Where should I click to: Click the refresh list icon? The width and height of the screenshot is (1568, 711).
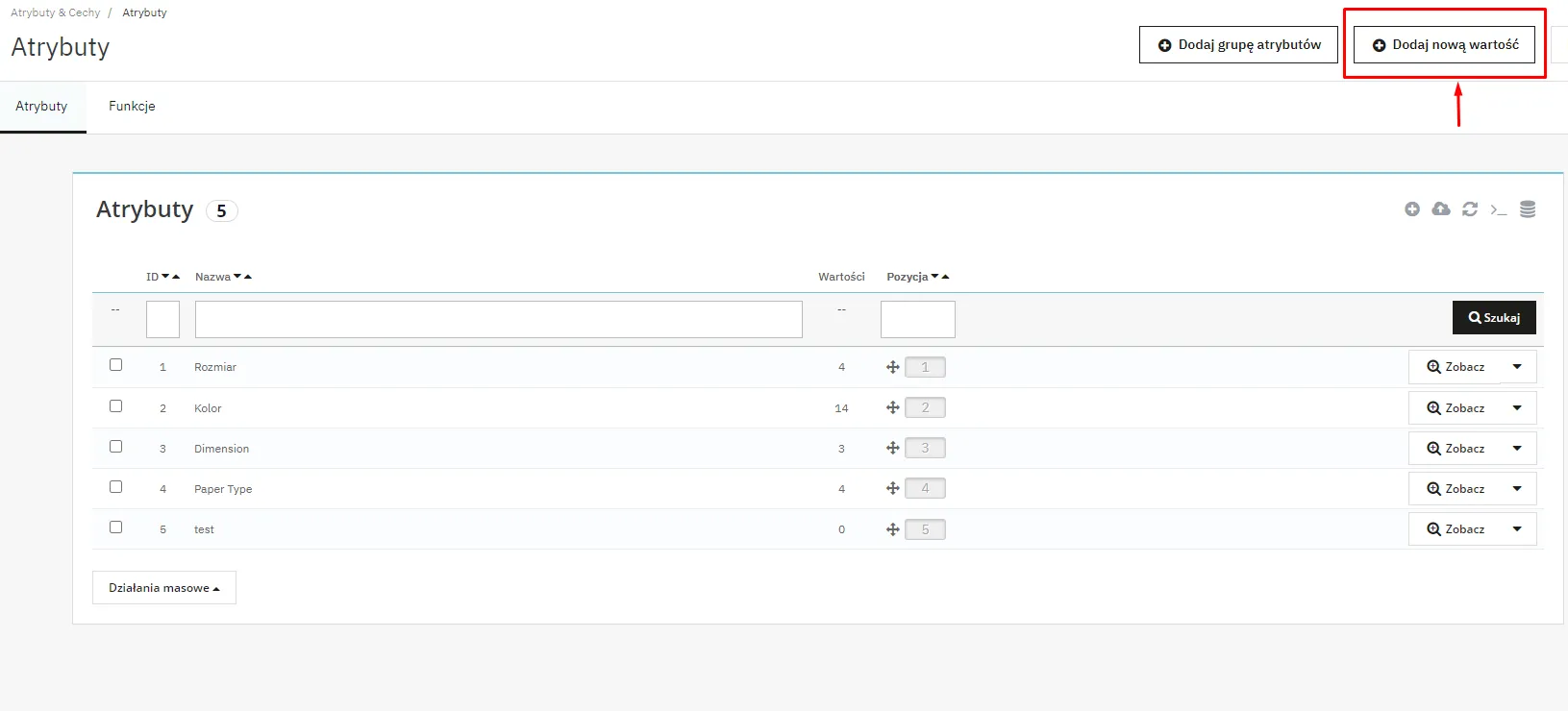tap(1469, 209)
